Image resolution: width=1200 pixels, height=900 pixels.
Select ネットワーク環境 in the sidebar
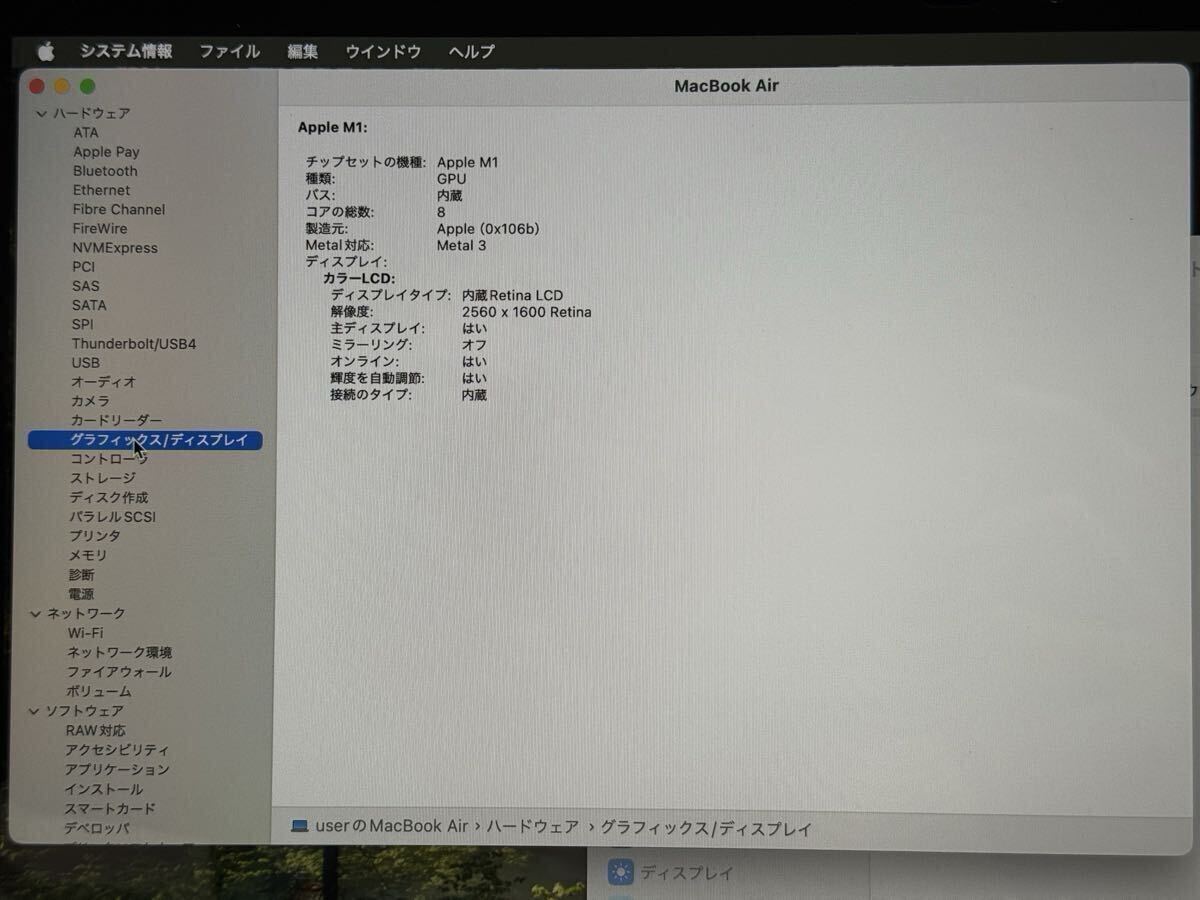(x=119, y=652)
